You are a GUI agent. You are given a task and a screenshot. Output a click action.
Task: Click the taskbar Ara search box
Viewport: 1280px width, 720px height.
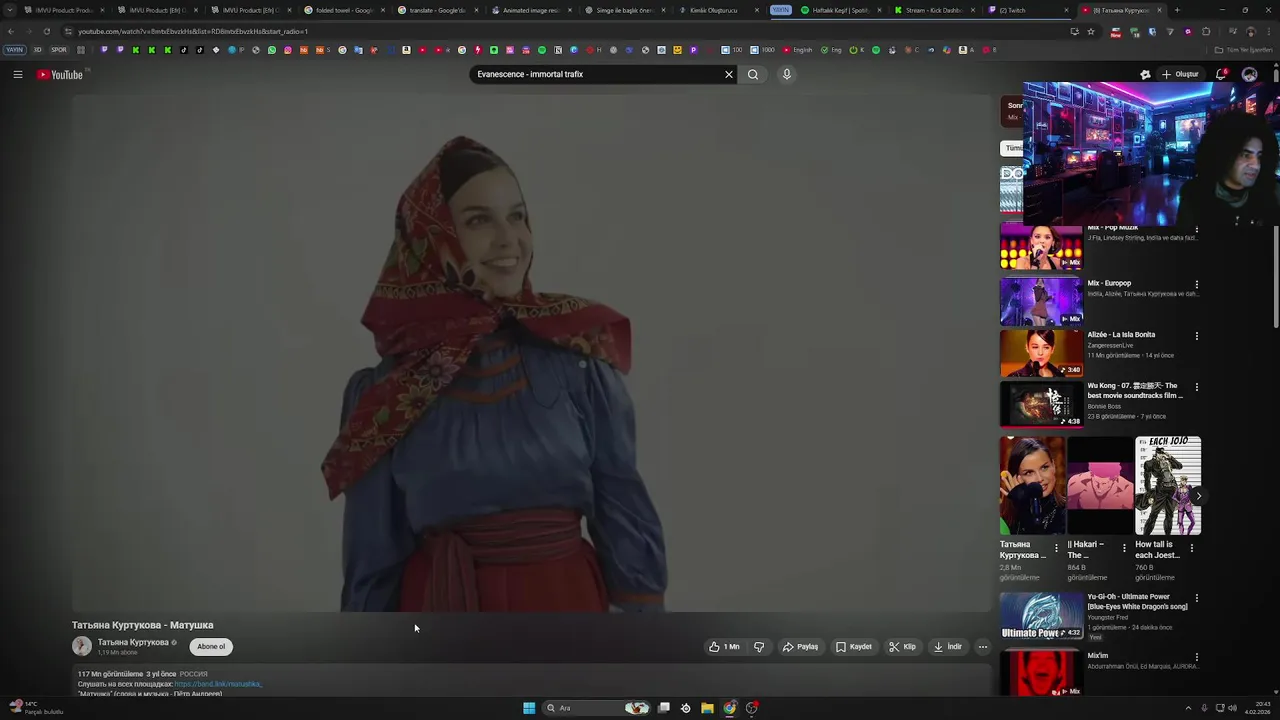click(596, 708)
